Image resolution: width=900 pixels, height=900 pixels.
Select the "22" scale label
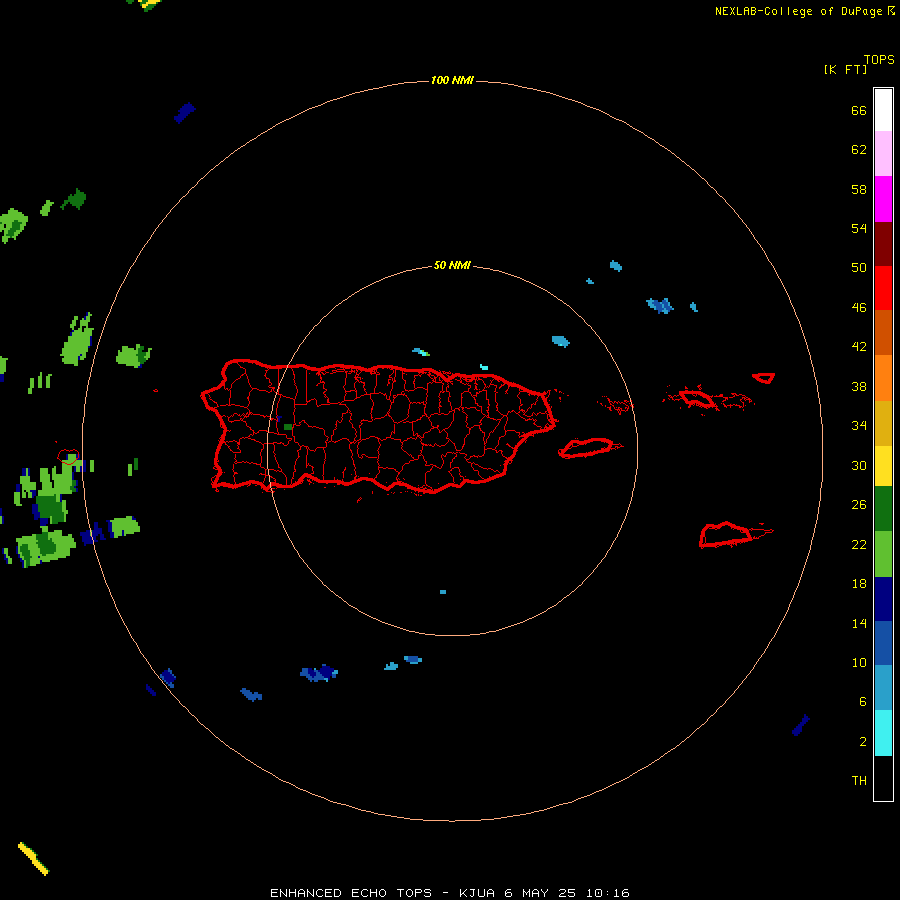point(859,544)
